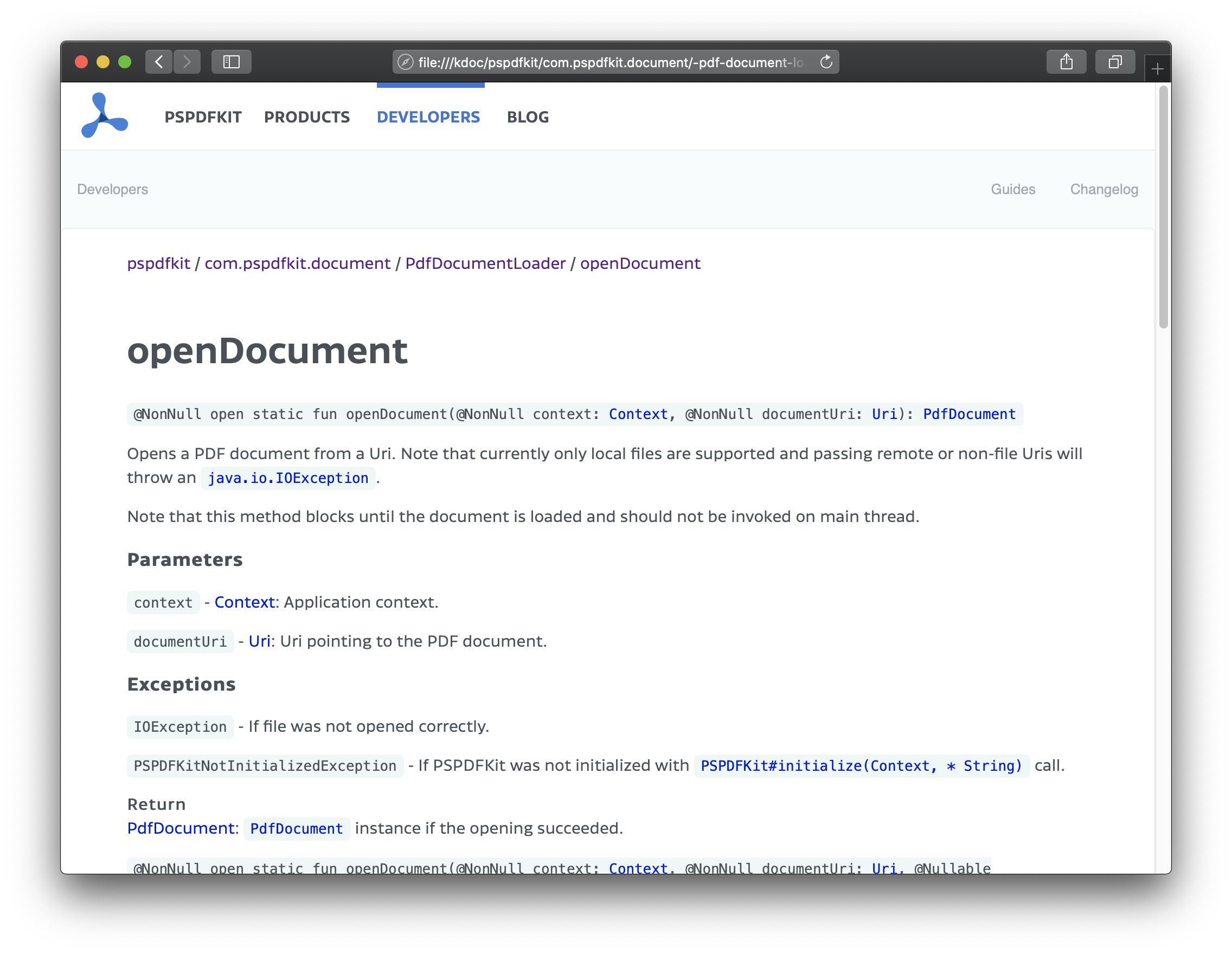Open the Guides page
This screenshot has height=954, width=1232.
1012,189
